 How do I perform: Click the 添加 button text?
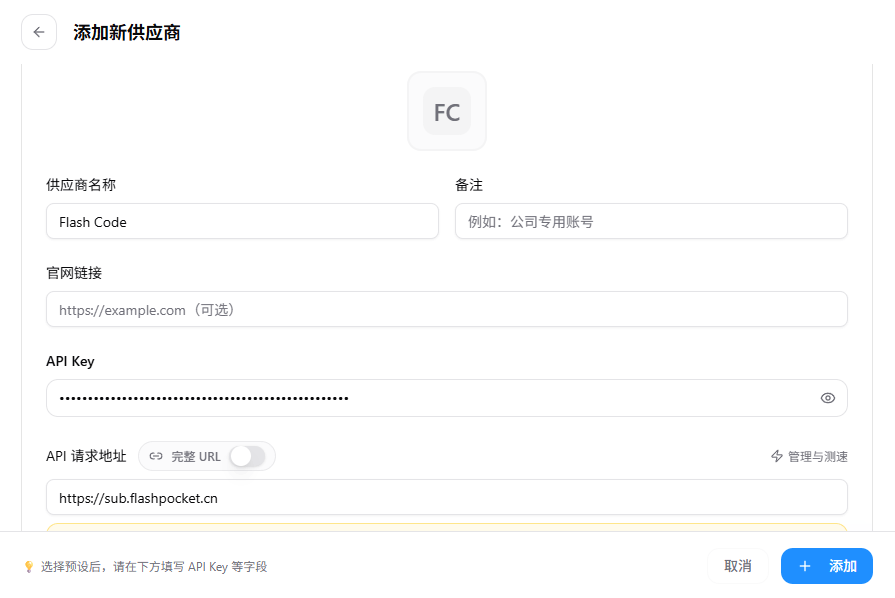(843, 566)
